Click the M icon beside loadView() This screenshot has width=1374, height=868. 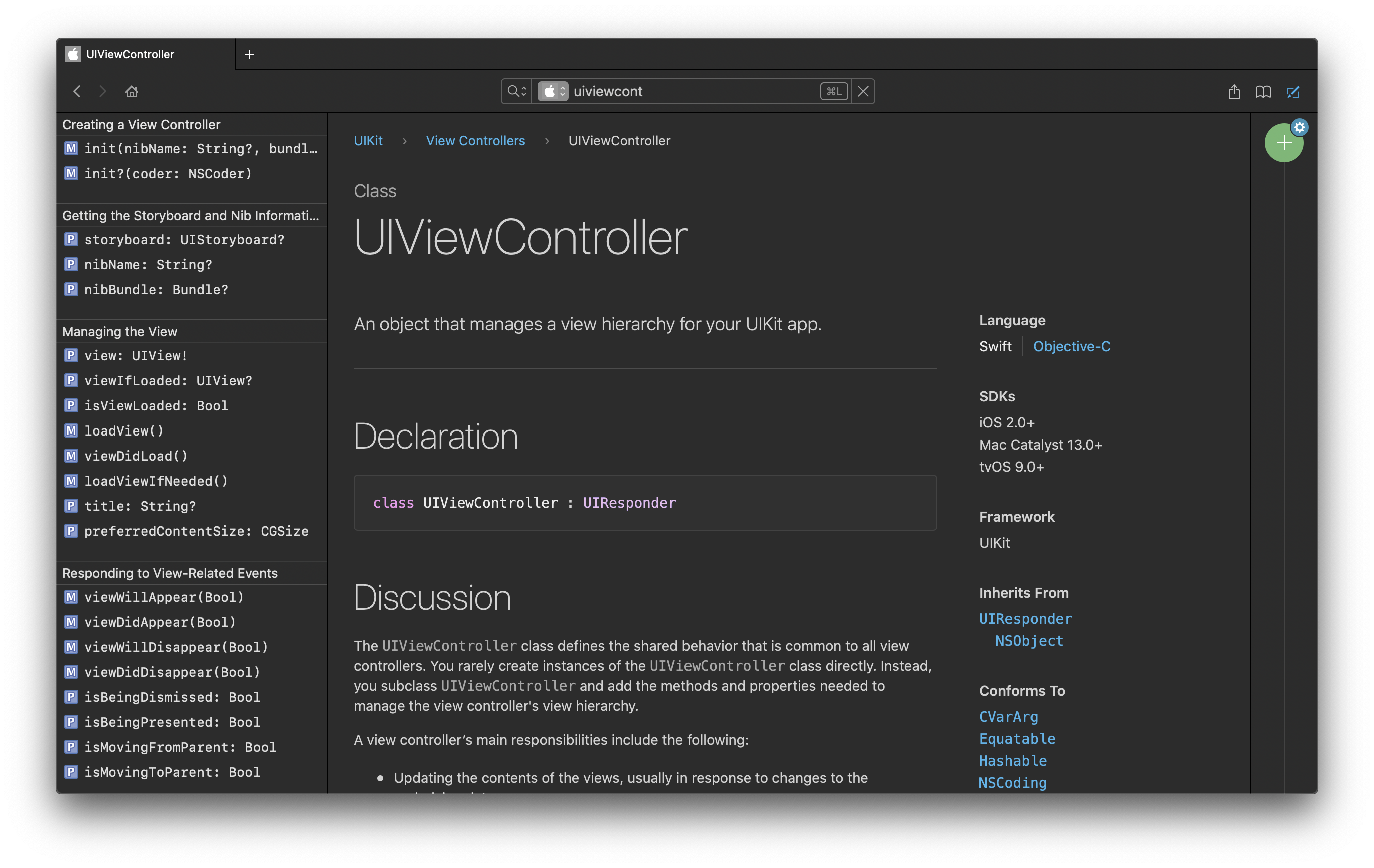pos(71,431)
